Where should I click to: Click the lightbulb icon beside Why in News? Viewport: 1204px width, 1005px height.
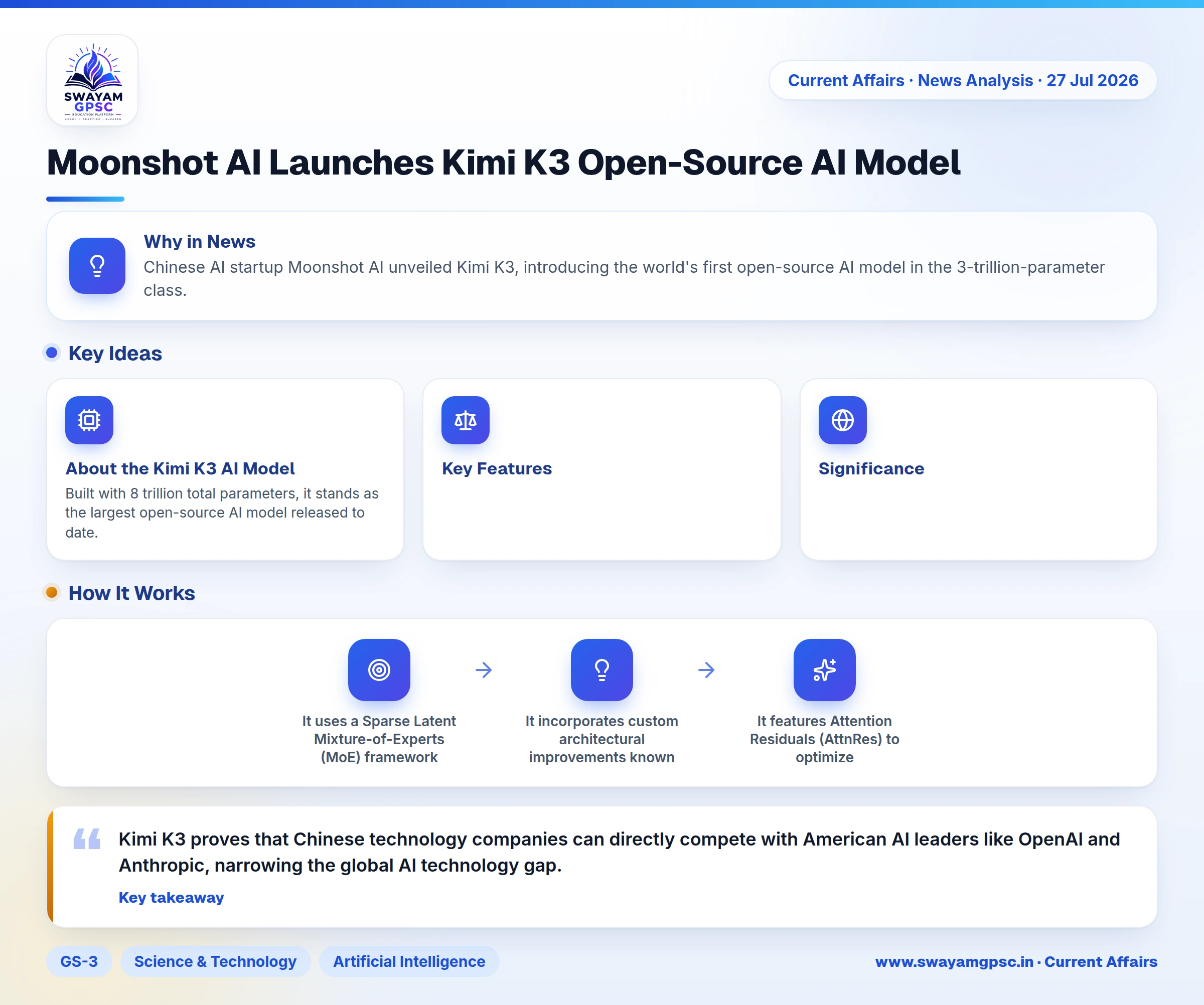(97, 266)
